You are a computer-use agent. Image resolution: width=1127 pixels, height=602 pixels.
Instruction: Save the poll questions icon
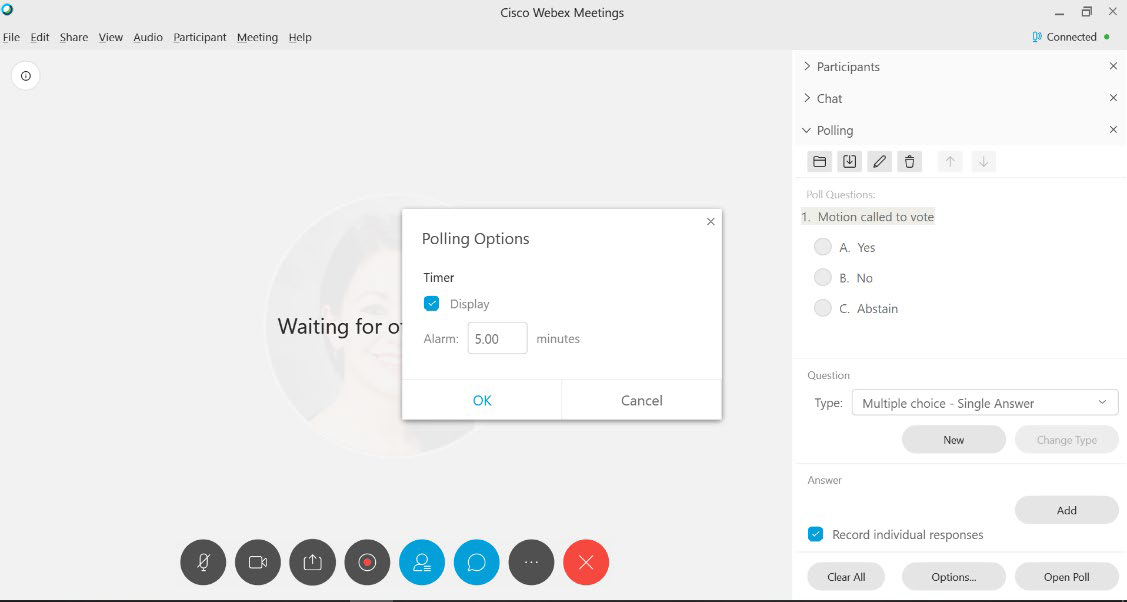[850, 162]
